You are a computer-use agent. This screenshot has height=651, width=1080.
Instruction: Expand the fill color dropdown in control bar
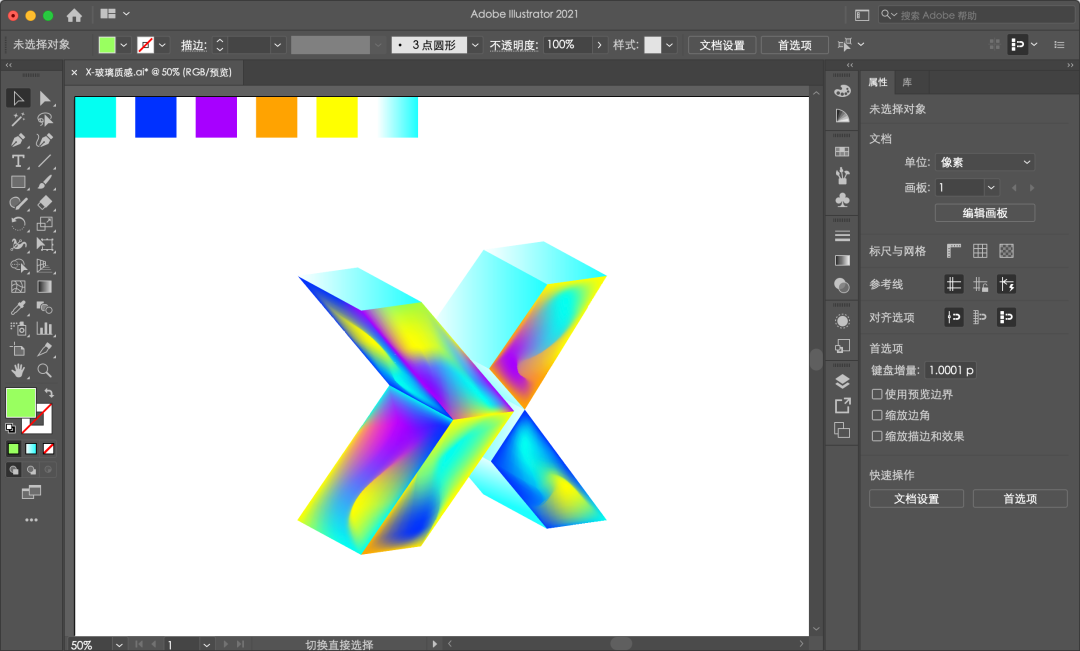(x=123, y=45)
